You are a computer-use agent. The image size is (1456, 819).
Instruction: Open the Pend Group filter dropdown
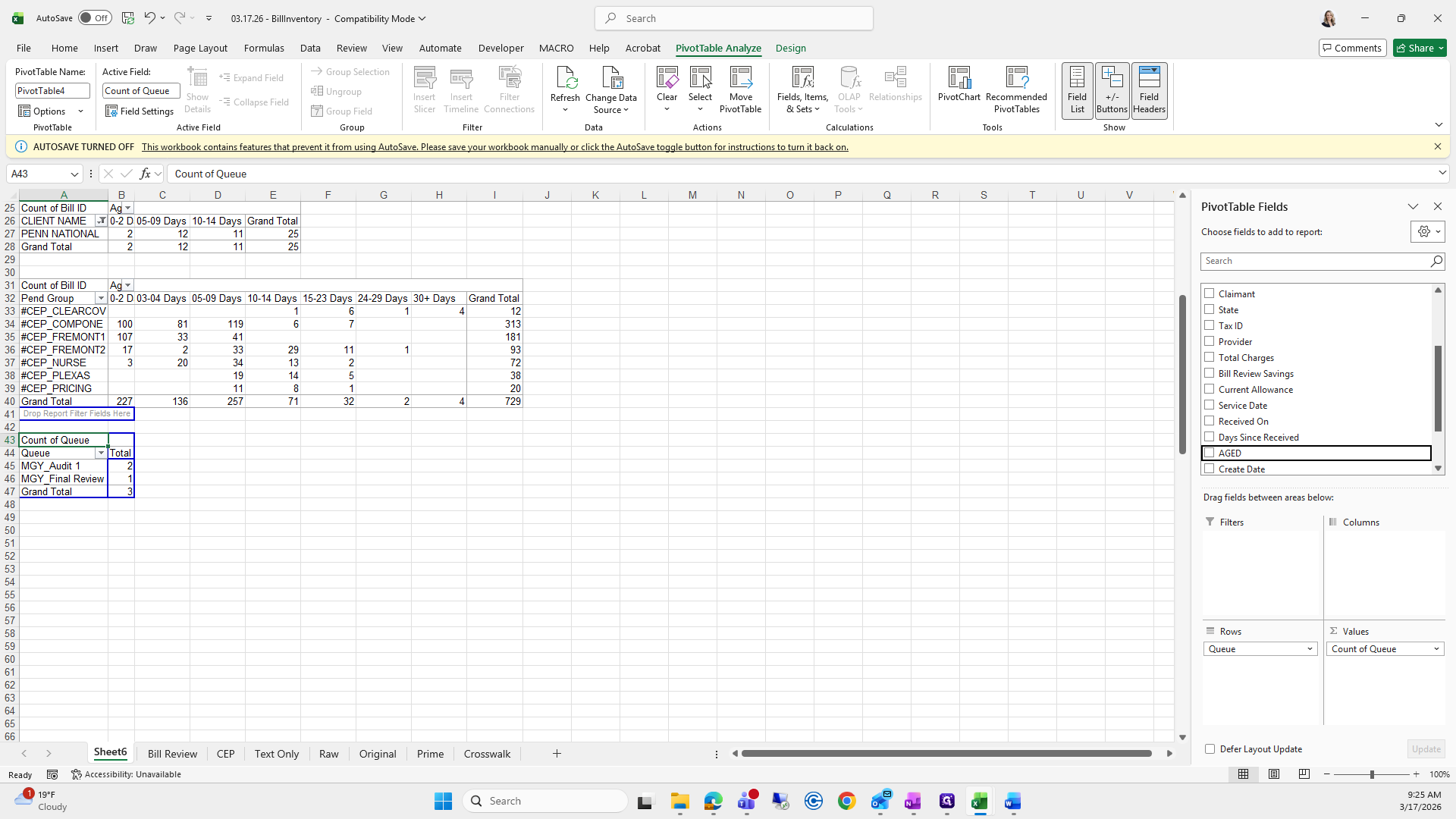coord(101,298)
